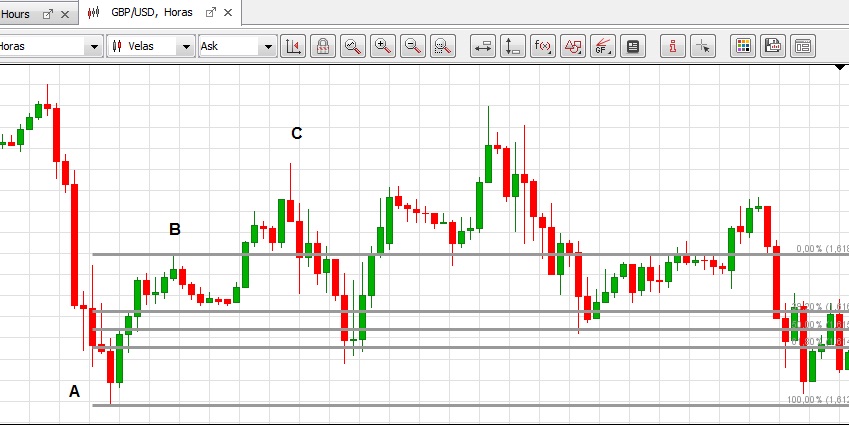Zoom in with the plus magnifier

(x=382, y=46)
